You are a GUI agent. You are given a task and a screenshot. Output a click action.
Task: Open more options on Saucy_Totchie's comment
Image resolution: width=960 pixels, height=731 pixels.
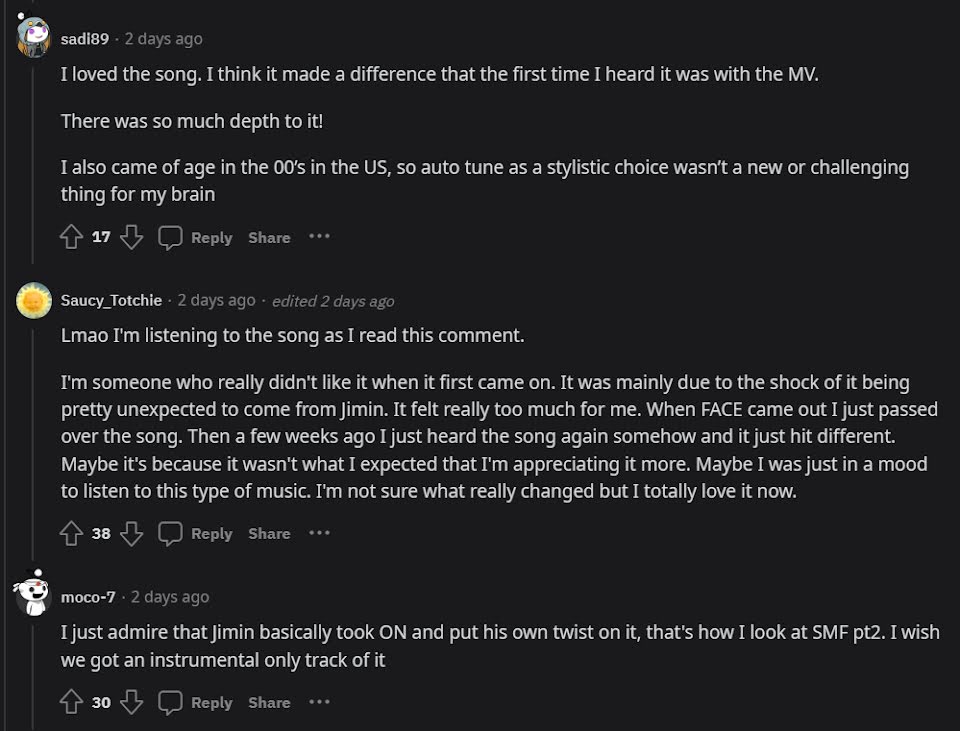[319, 533]
